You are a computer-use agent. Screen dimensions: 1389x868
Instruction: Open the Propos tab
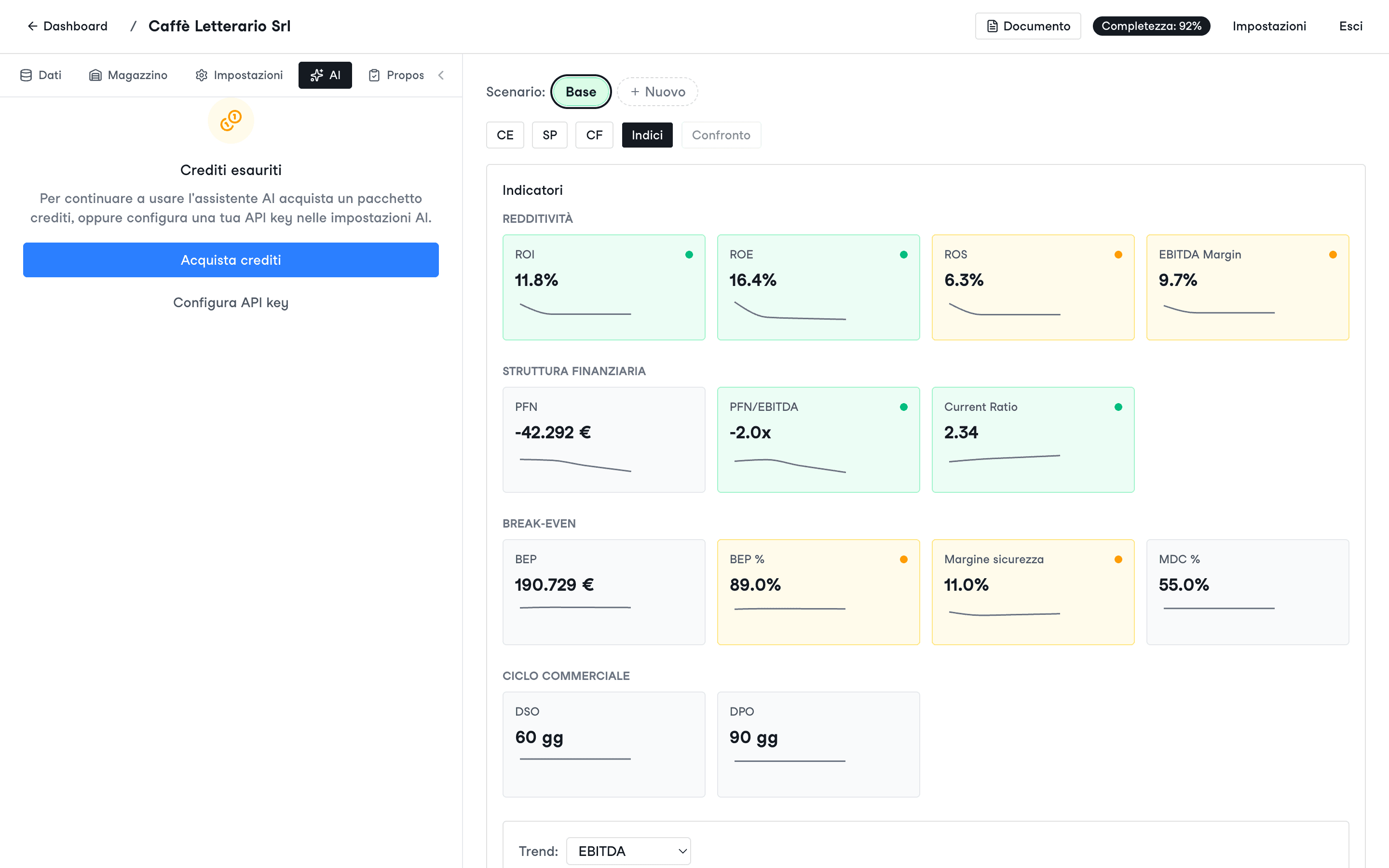click(396, 75)
